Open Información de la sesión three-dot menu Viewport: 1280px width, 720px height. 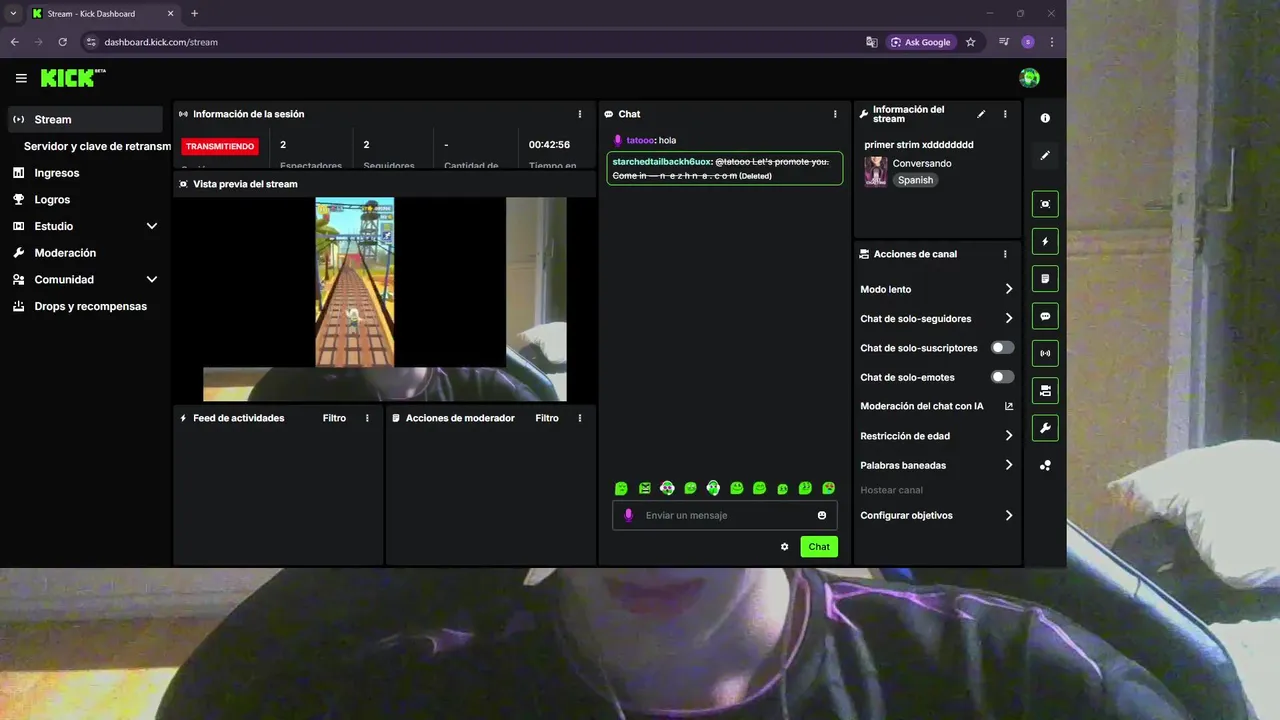(580, 114)
